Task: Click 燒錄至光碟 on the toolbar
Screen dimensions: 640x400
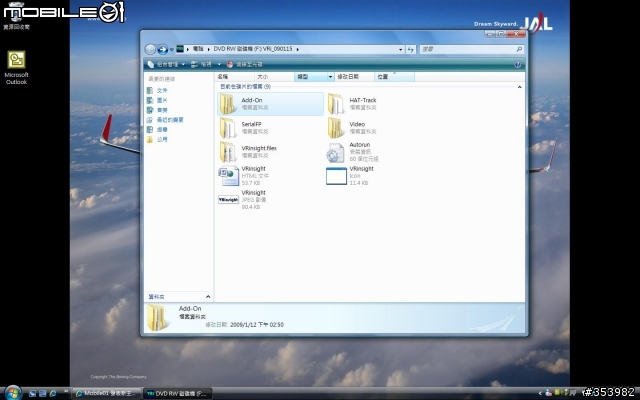Action: coord(244,64)
